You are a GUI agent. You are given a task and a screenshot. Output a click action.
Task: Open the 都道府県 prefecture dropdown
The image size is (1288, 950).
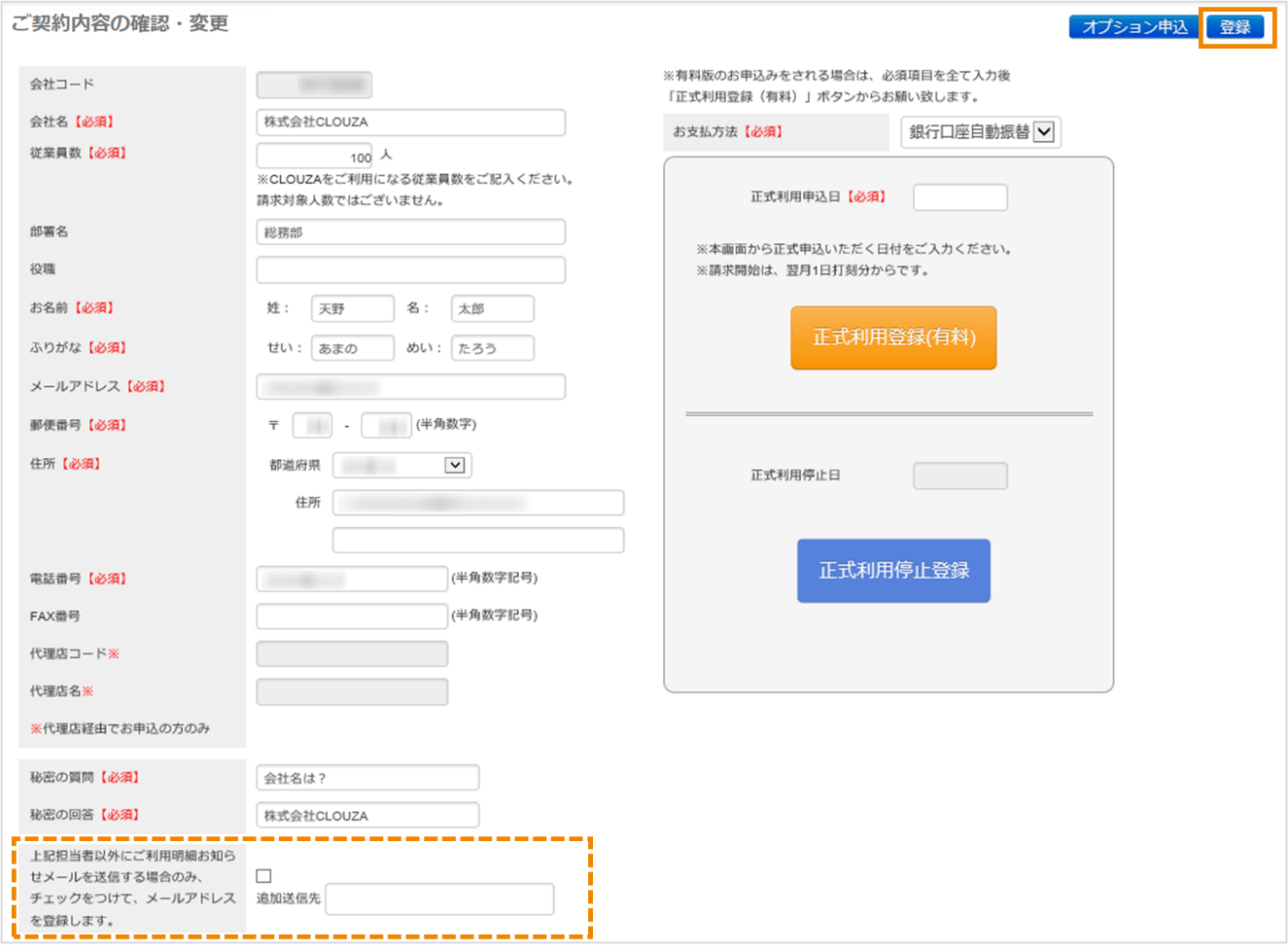pyautogui.click(x=401, y=465)
